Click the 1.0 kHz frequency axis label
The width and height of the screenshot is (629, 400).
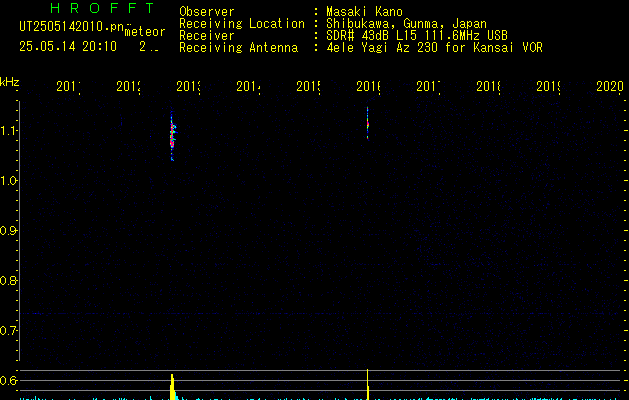pyautogui.click(x=8, y=181)
